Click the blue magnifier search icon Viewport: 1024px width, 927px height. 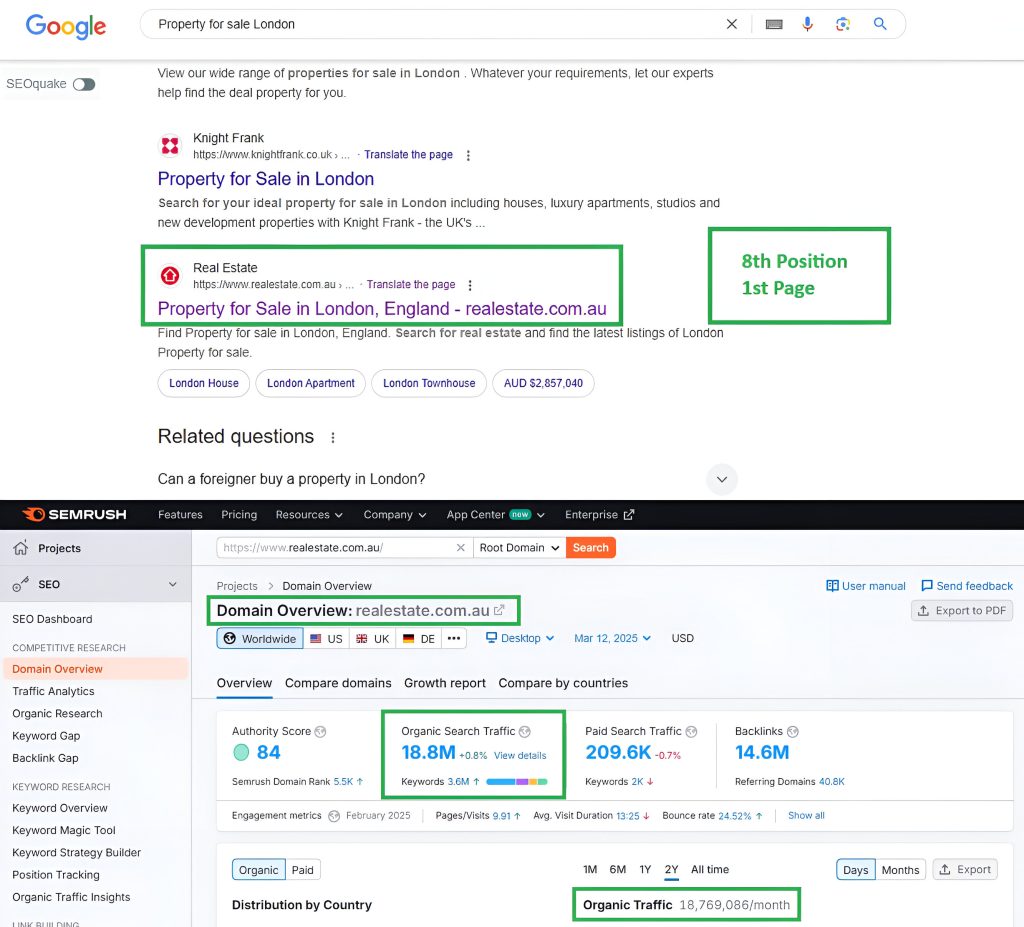point(880,24)
